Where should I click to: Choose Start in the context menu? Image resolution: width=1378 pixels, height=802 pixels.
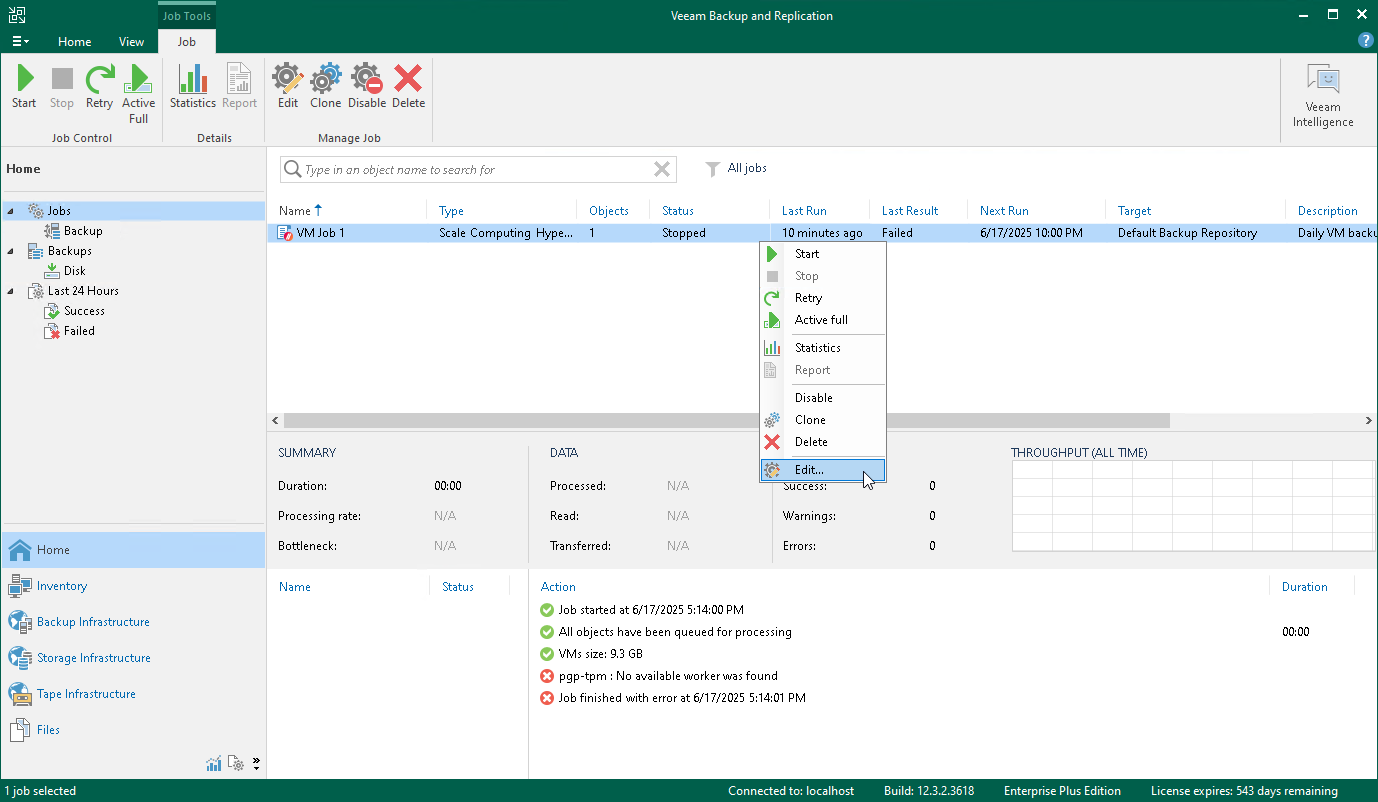click(x=823, y=254)
